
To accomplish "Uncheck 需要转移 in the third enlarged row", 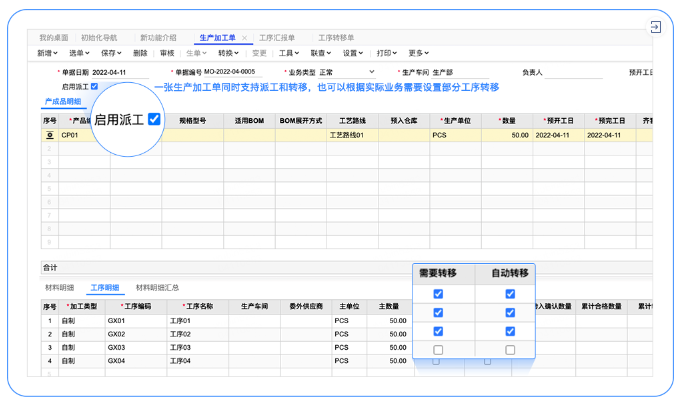I will click(438, 331).
